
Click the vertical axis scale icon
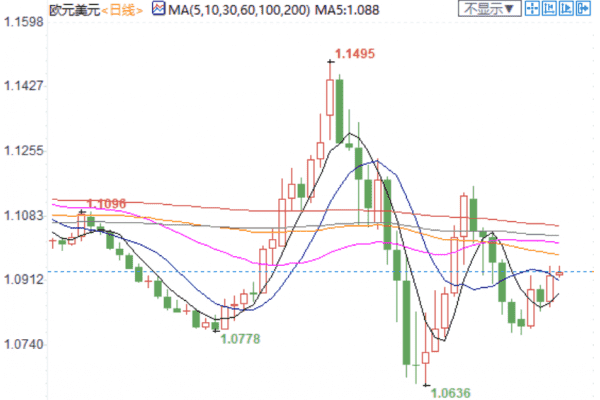(x=550, y=10)
